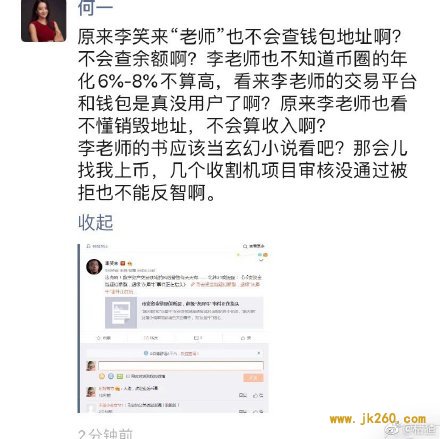Like the first comment with the thumbs-up icon

click(256, 395)
